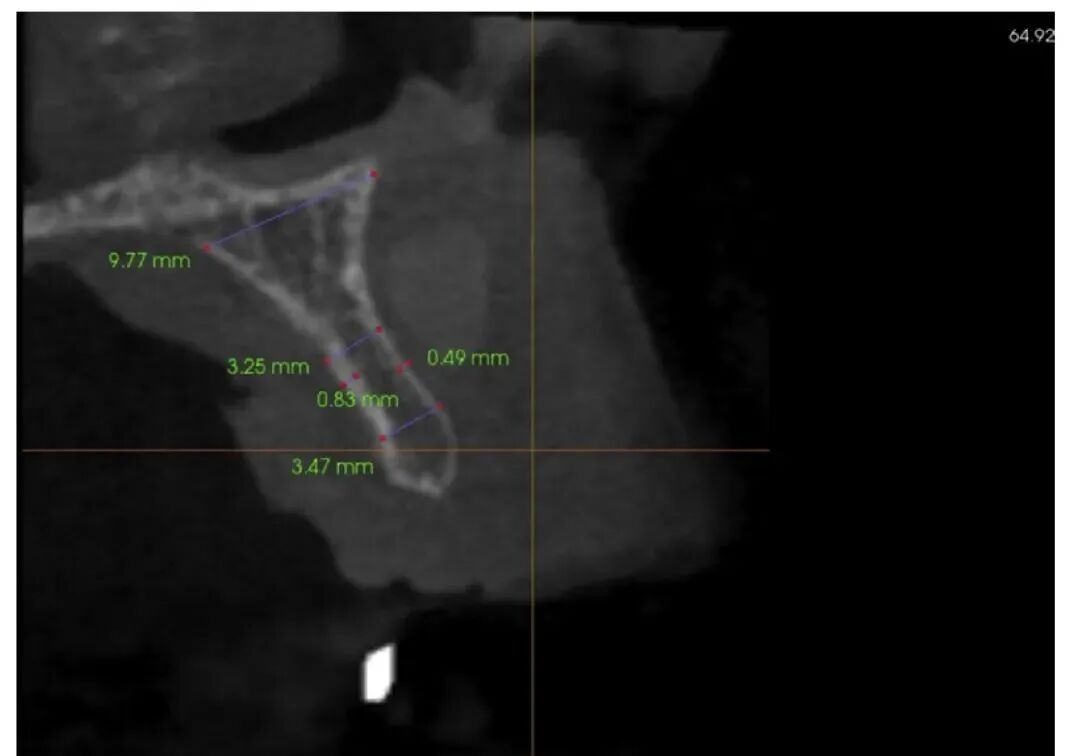Click the 64.92 value in the corner
The image size is (1080, 756).
coord(1031,36)
